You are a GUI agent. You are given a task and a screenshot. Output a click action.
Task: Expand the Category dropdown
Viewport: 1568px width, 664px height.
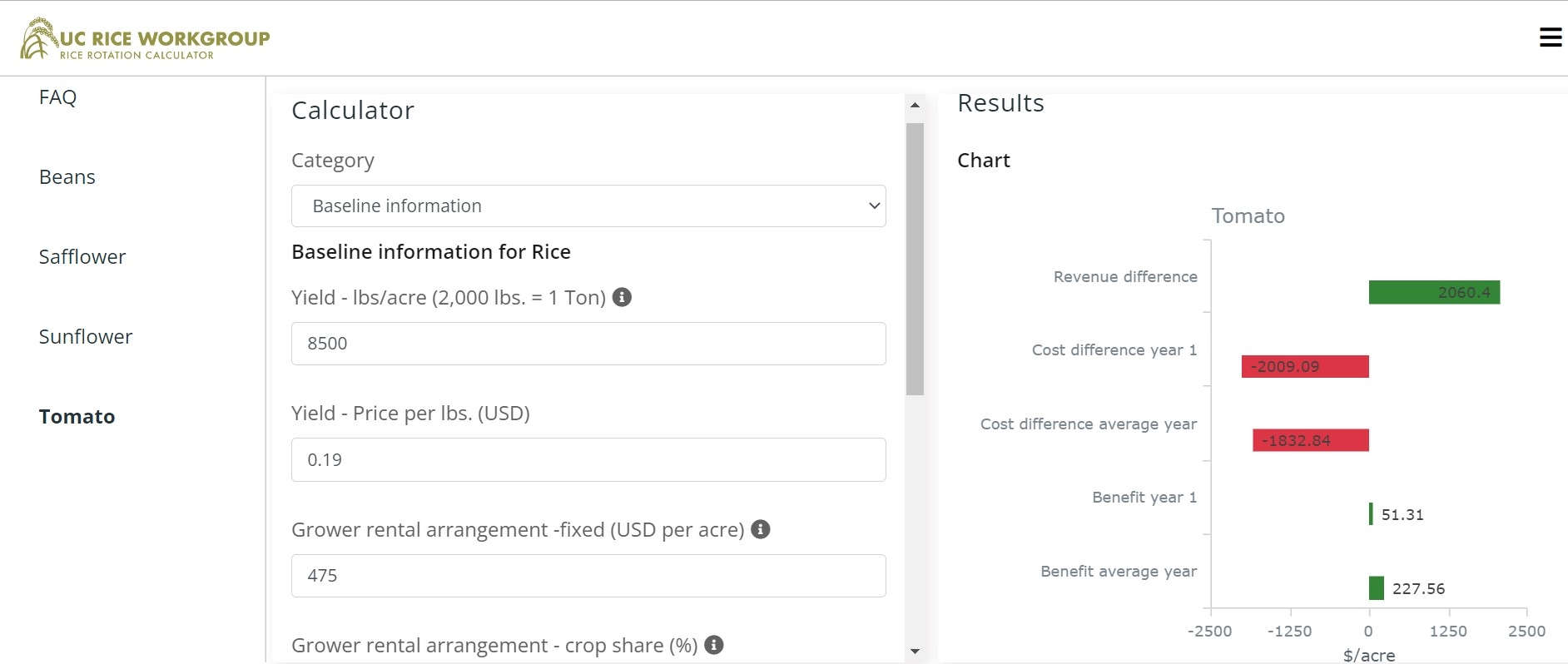point(588,206)
